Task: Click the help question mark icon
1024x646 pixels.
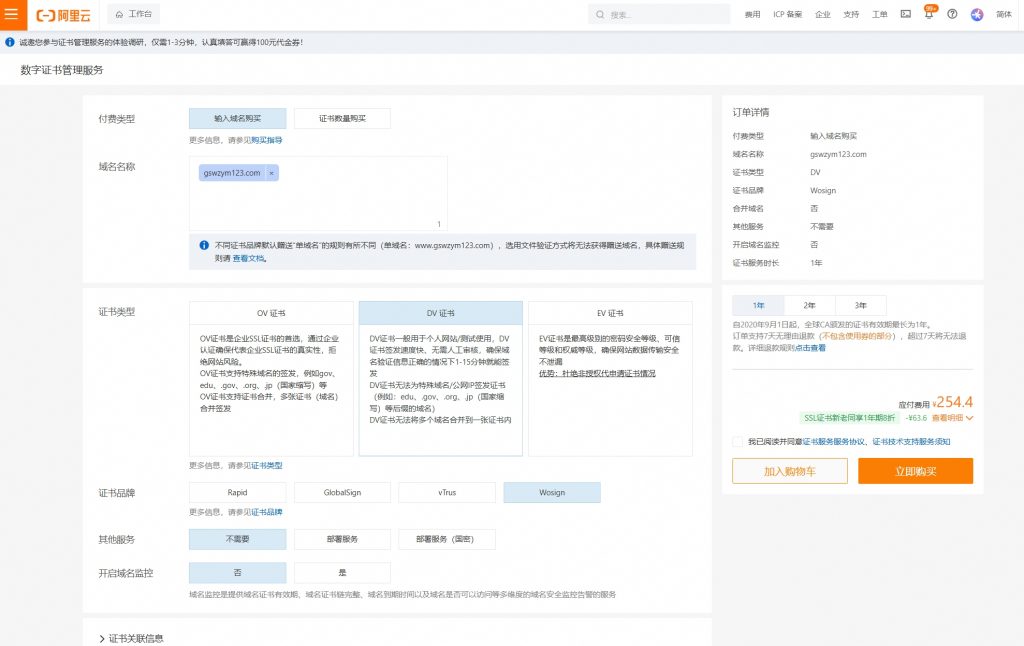Action: 952,15
